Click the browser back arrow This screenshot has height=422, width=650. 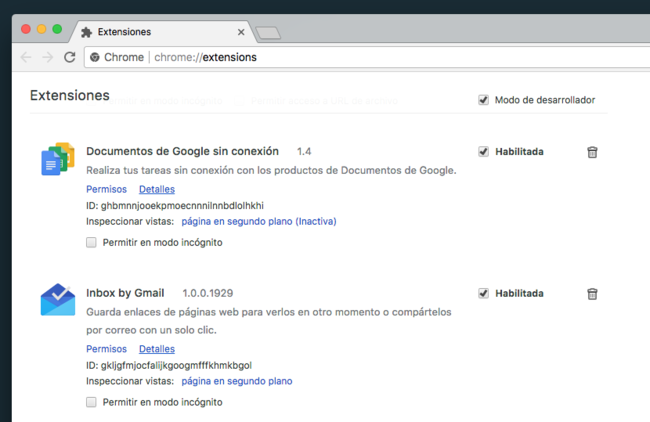point(26,57)
